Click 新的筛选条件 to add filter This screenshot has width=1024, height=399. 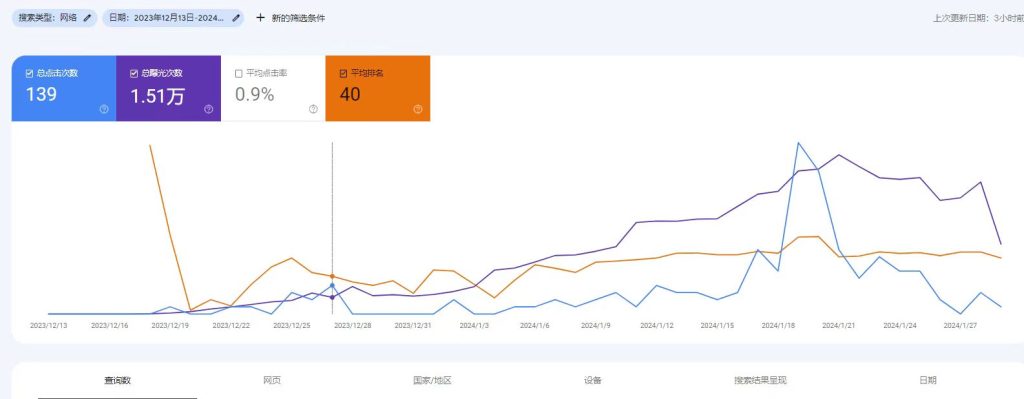[x=298, y=18]
